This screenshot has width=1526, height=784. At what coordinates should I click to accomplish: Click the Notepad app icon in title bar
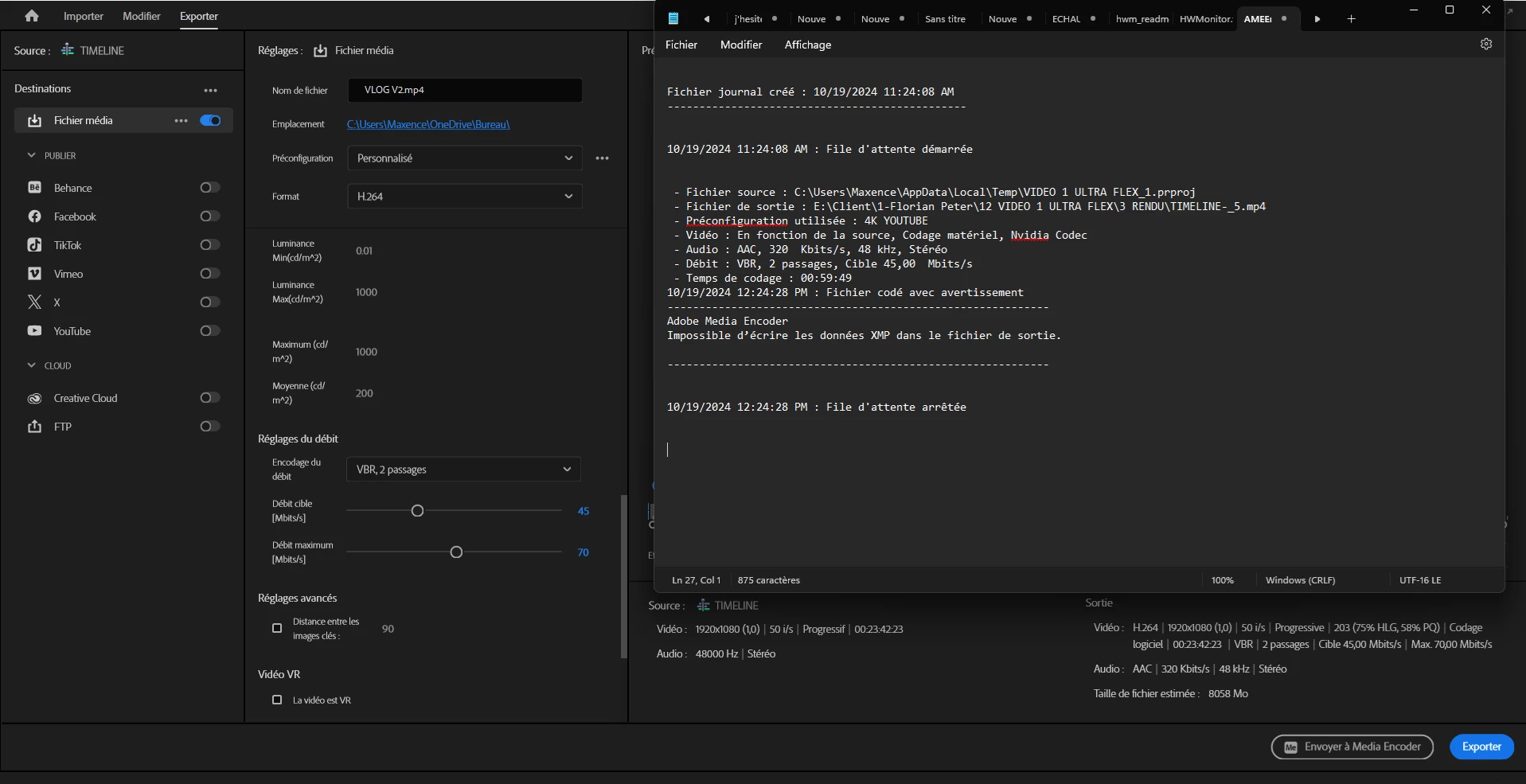[x=673, y=18]
